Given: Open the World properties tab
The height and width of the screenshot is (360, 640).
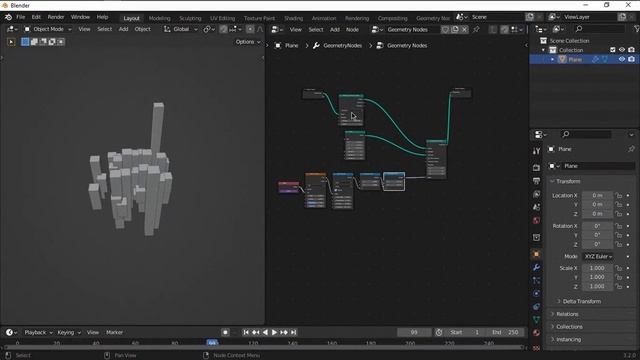Looking at the screenshot, I should pyautogui.click(x=536, y=220).
